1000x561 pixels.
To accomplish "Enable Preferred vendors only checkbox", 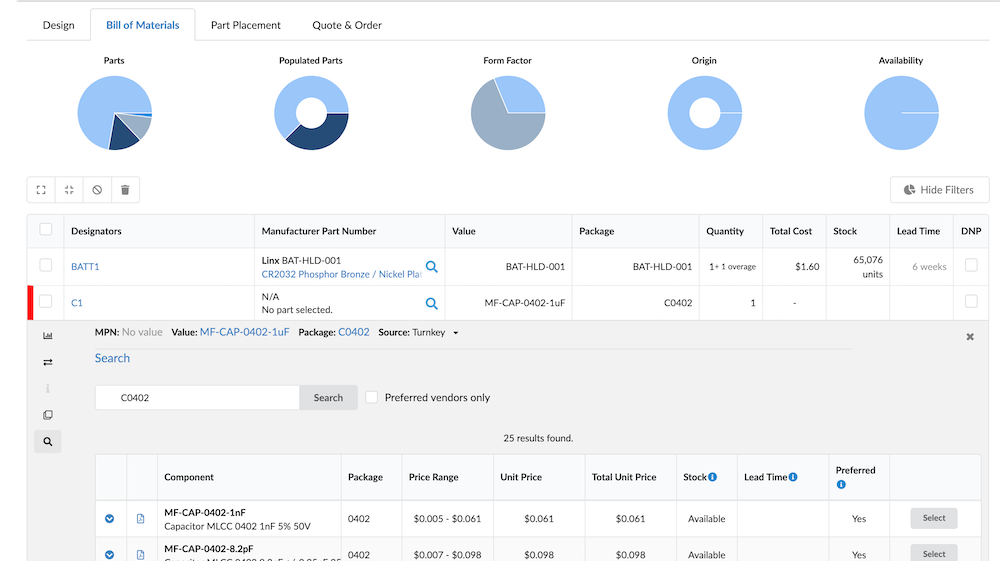I will point(372,397).
